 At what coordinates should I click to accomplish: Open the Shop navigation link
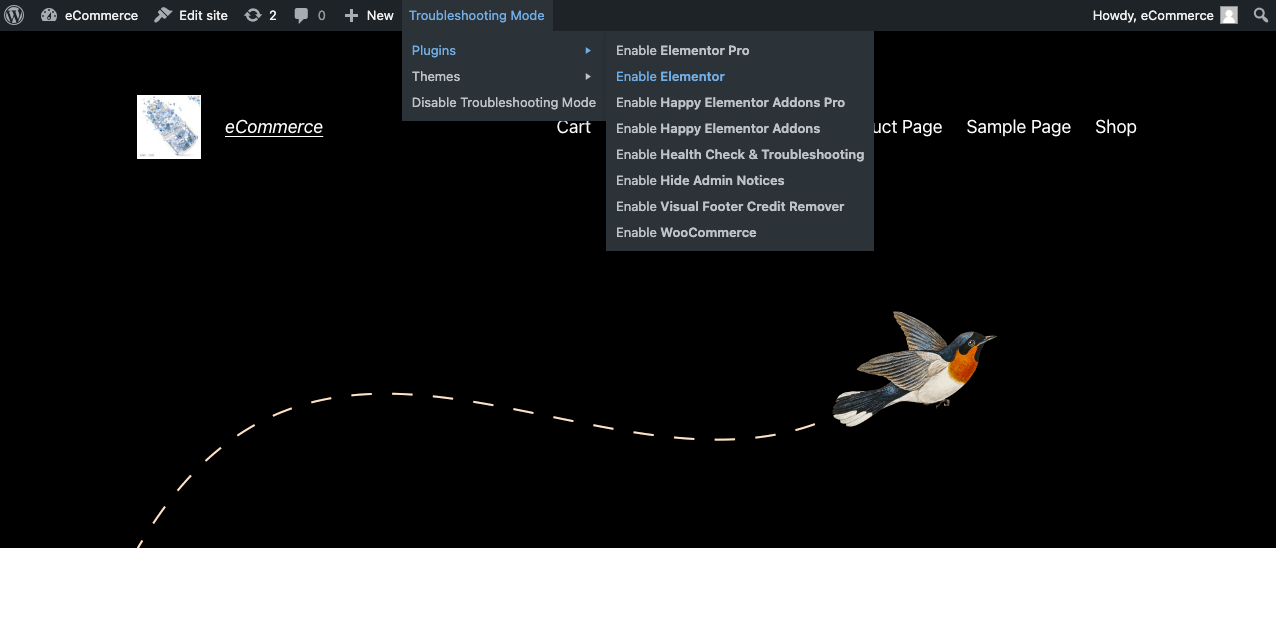tap(1116, 127)
